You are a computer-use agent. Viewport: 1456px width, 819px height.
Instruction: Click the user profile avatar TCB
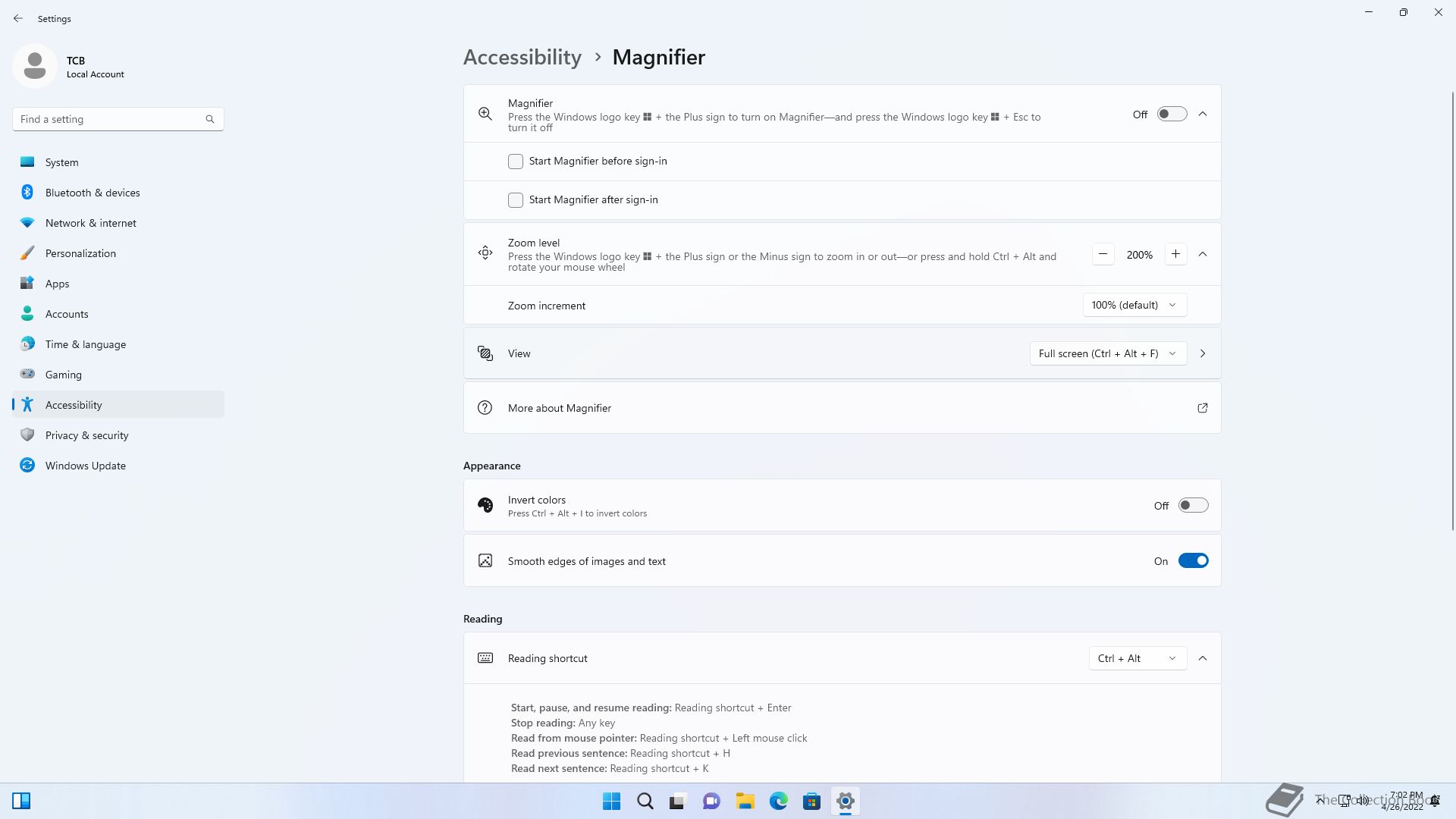(x=35, y=66)
